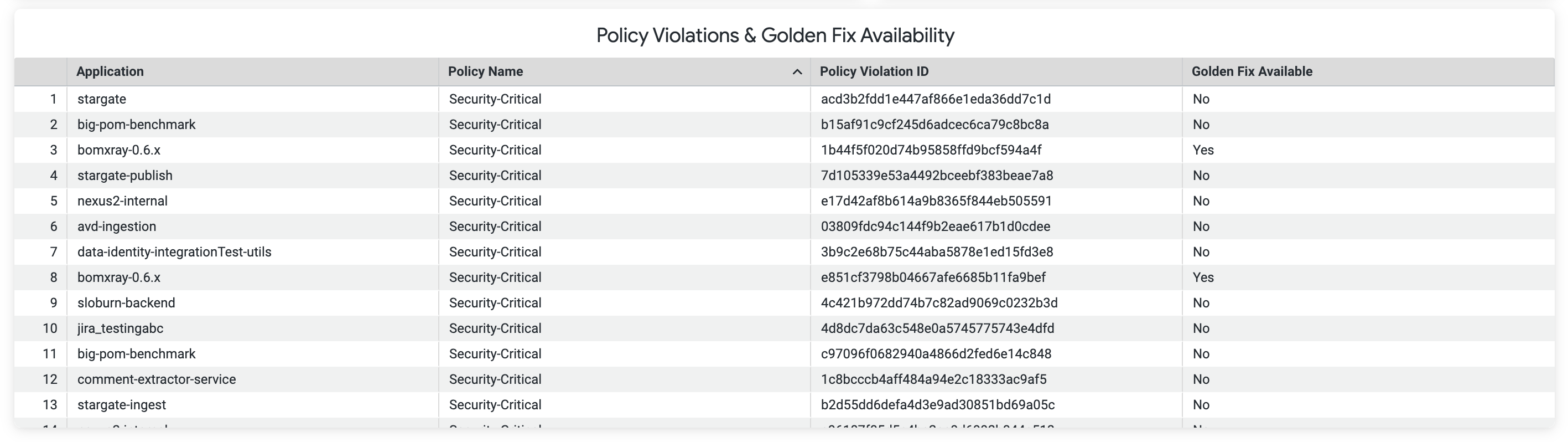The height and width of the screenshot is (442, 1568).
Task: Select the avd-ingestion application cell
Action: point(253,227)
